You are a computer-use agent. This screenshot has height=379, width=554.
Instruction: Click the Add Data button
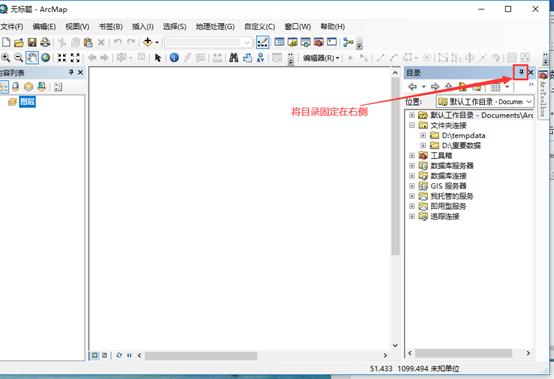(x=147, y=42)
